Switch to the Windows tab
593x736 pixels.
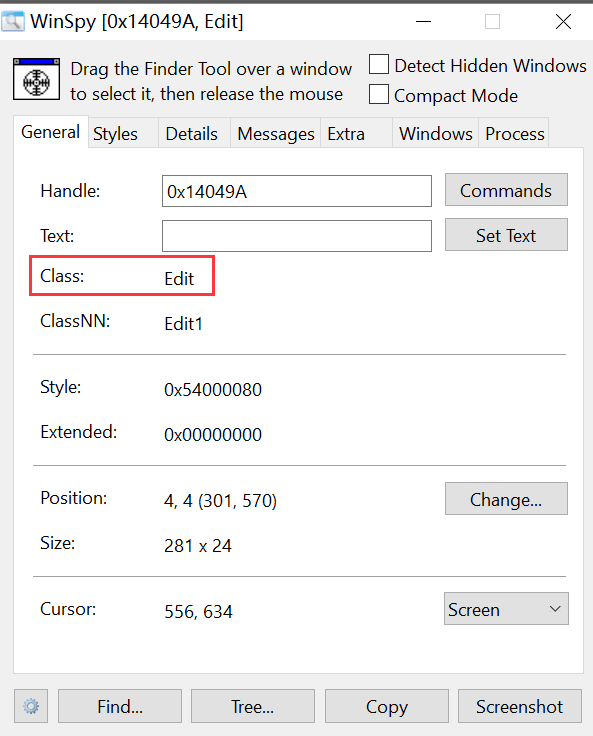click(435, 134)
